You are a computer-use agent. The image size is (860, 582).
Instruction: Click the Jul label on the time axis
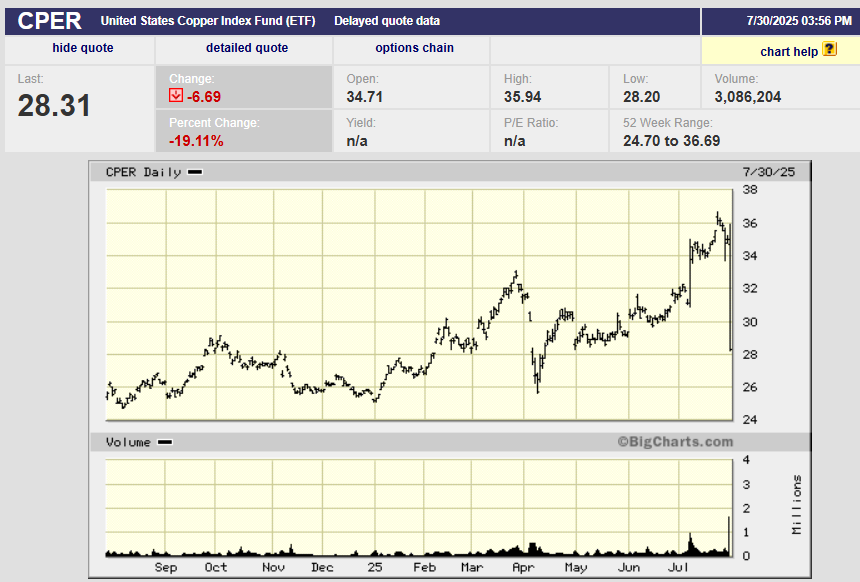pyautogui.click(x=678, y=567)
